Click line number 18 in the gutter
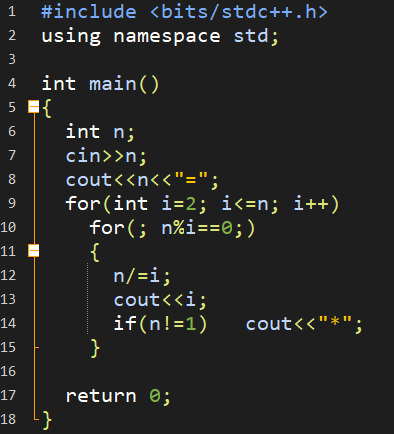Image resolution: width=394 pixels, height=434 pixels. point(8,419)
